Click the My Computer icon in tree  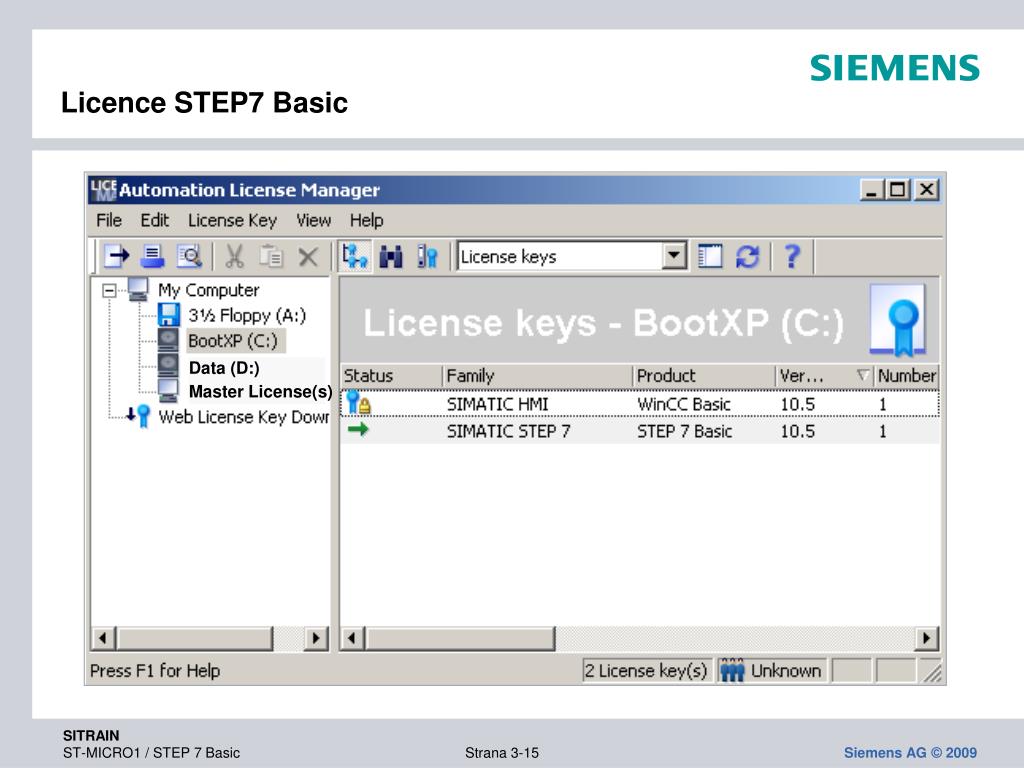(x=138, y=289)
